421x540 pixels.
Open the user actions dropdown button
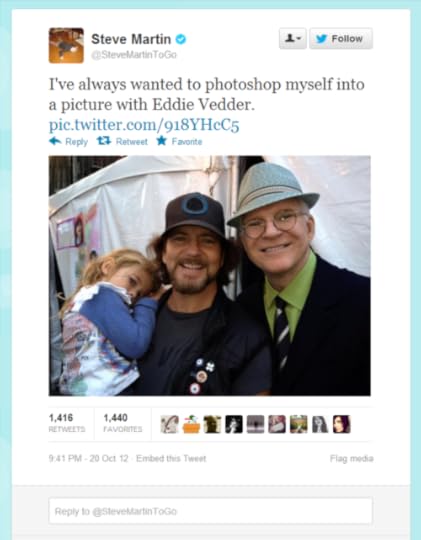[292, 38]
